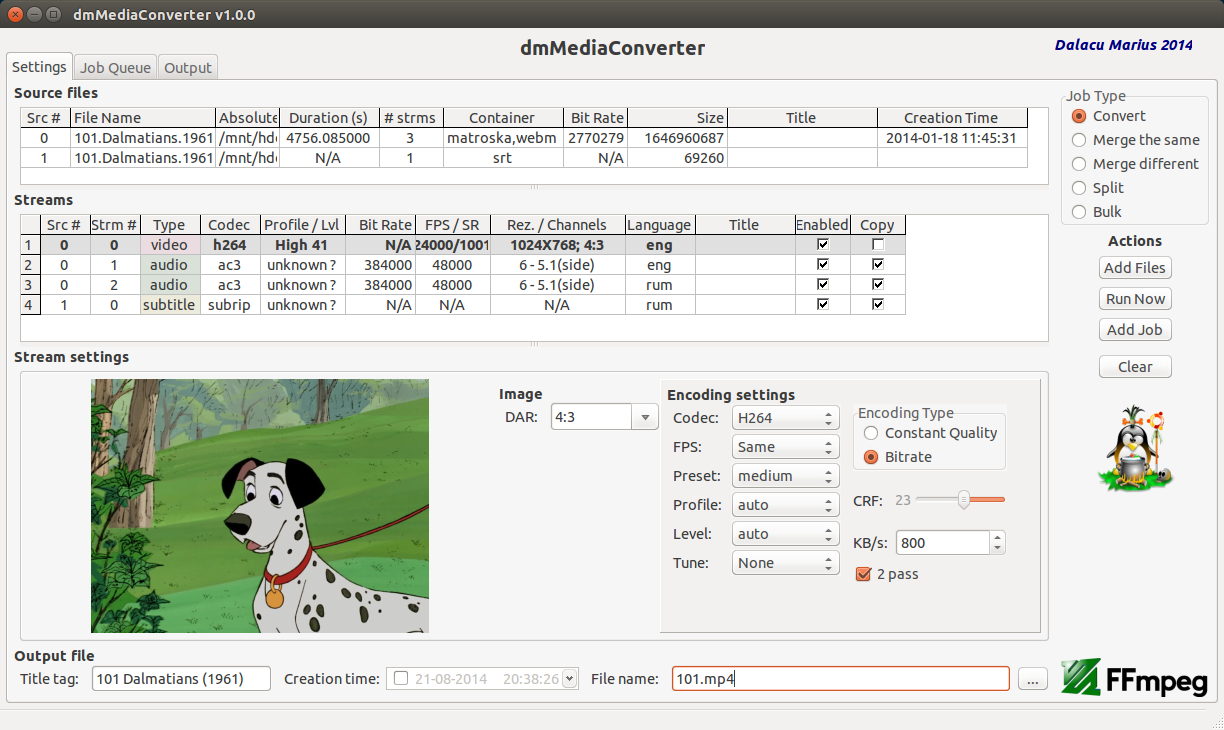Toggle Enabled for the h264 video stream
Image resolution: width=1224 pixels, height=730 pixels.
(x=823, y=245)
